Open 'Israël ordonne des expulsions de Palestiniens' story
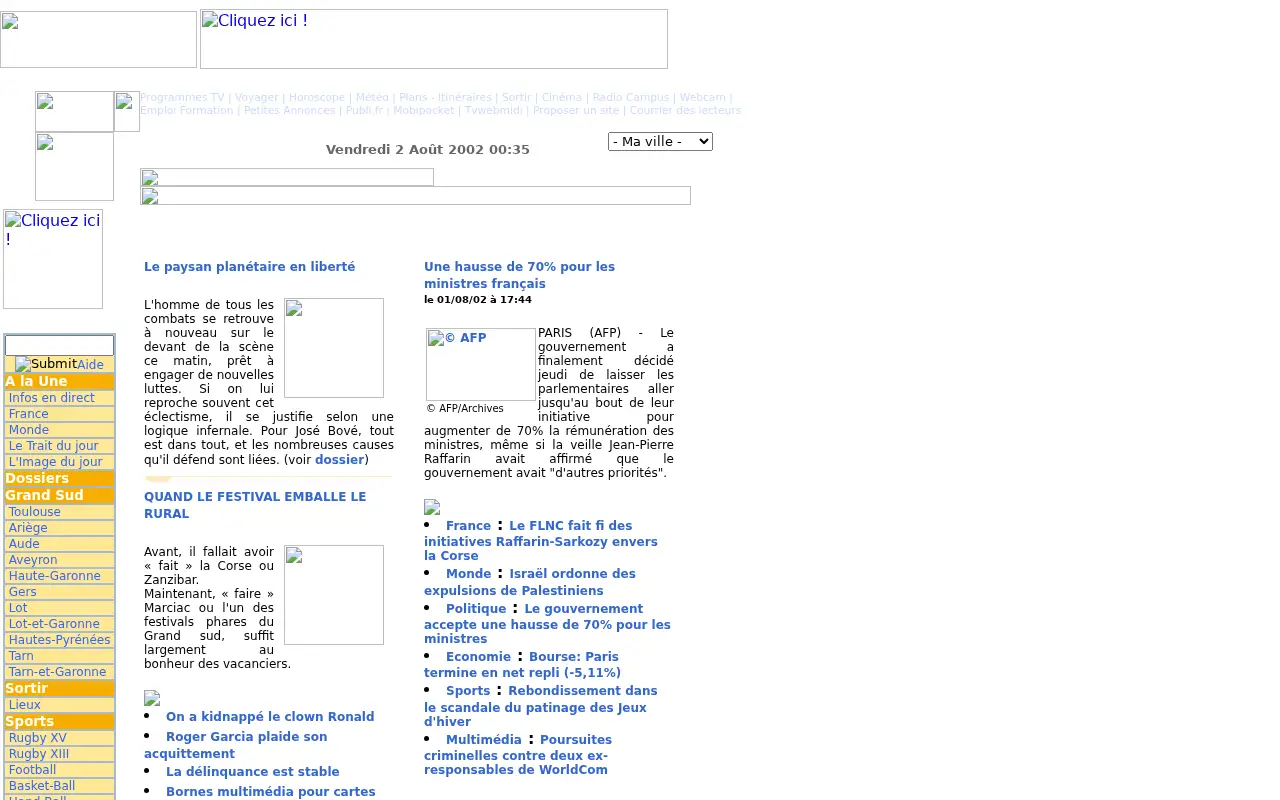This screenshot has width=1280, height=800. click(x=530, y=582)
